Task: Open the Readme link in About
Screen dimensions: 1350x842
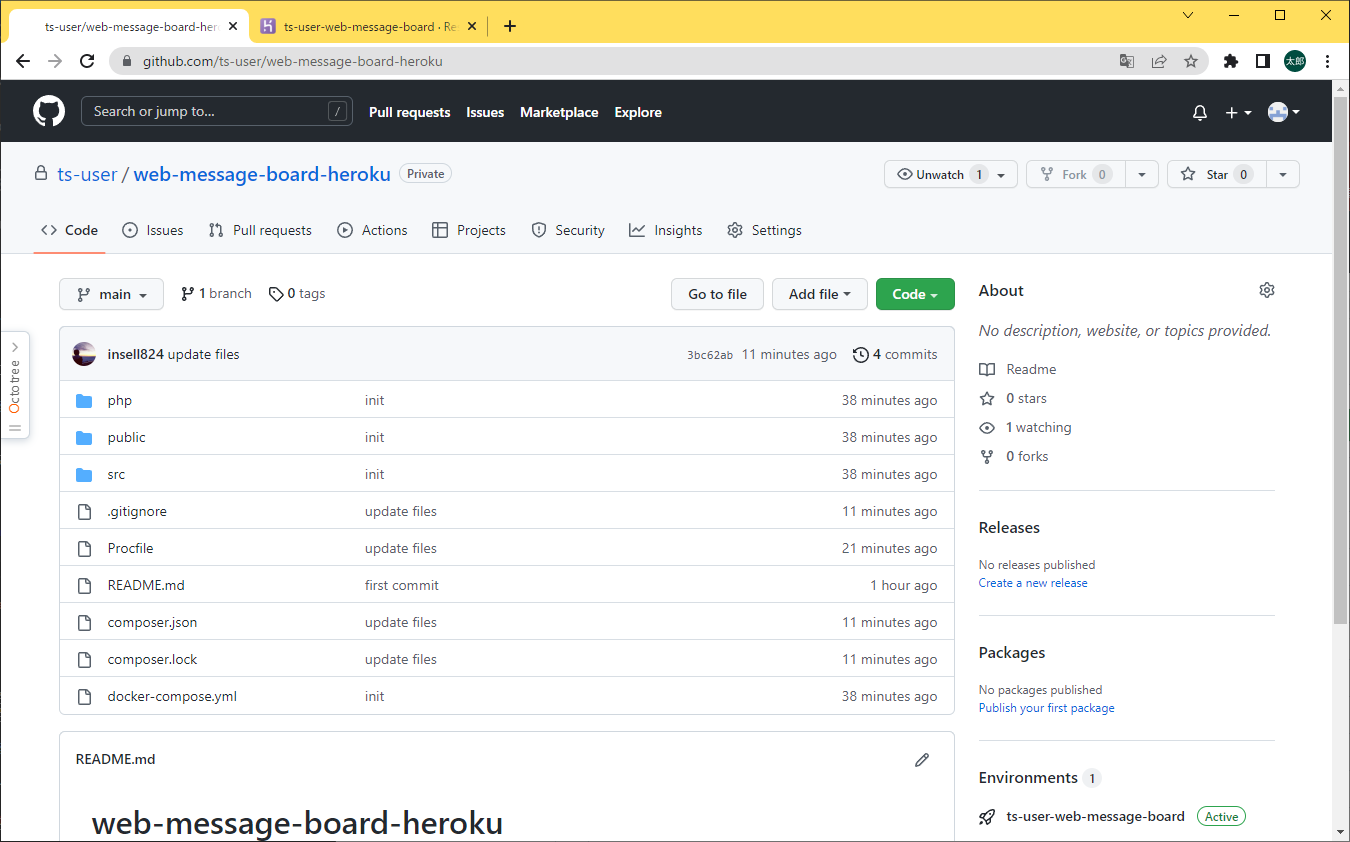Action: coord(1018,369)
